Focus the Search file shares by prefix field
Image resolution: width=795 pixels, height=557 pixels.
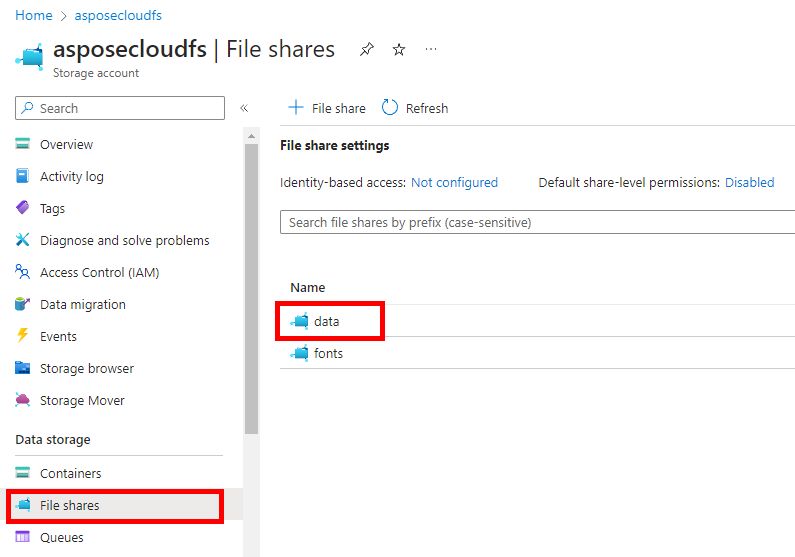click(537, 222)
